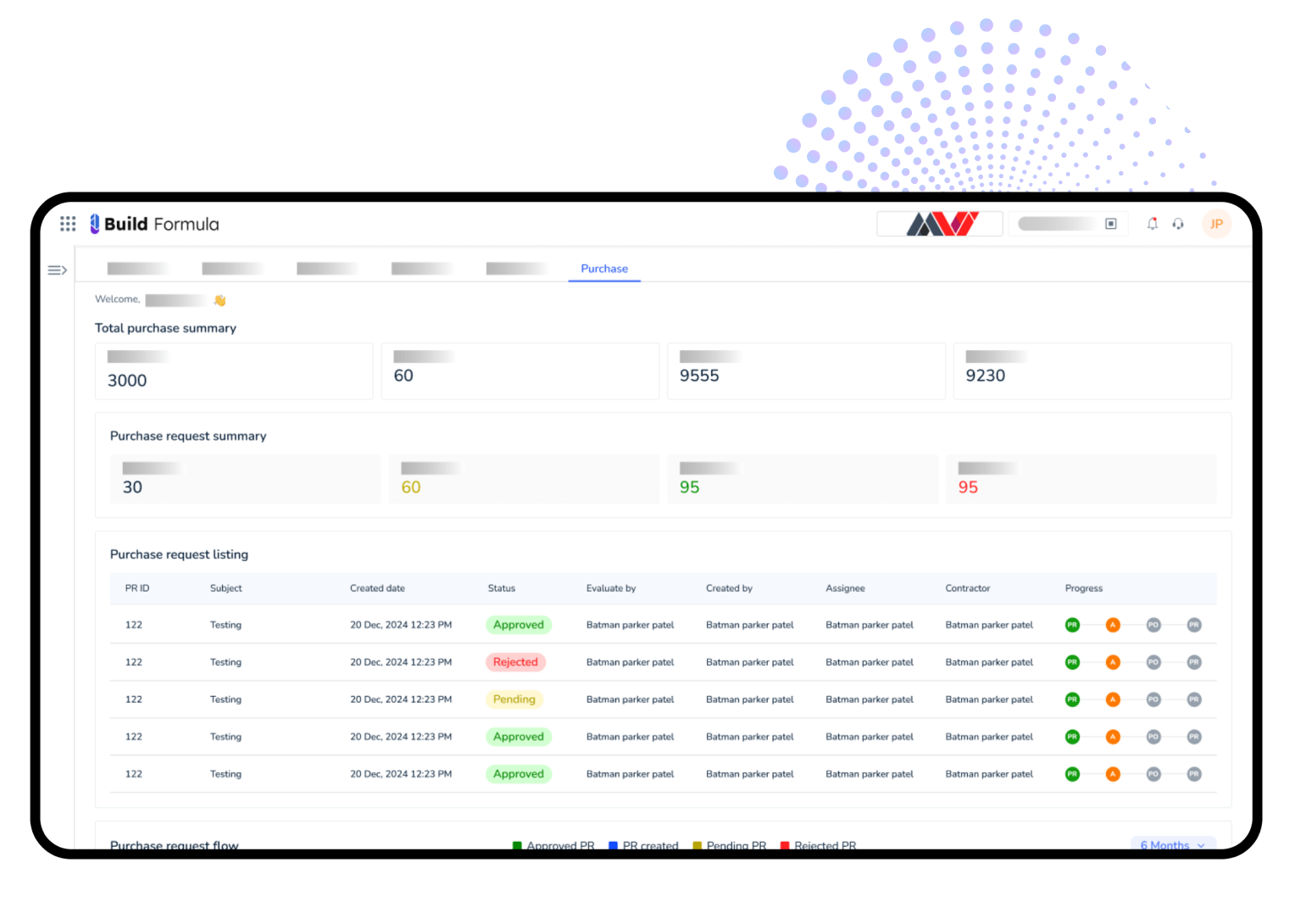This screenshot has width=1295, height=924.
Task: Click the Rejected status badge
Action: pos(515,662)
